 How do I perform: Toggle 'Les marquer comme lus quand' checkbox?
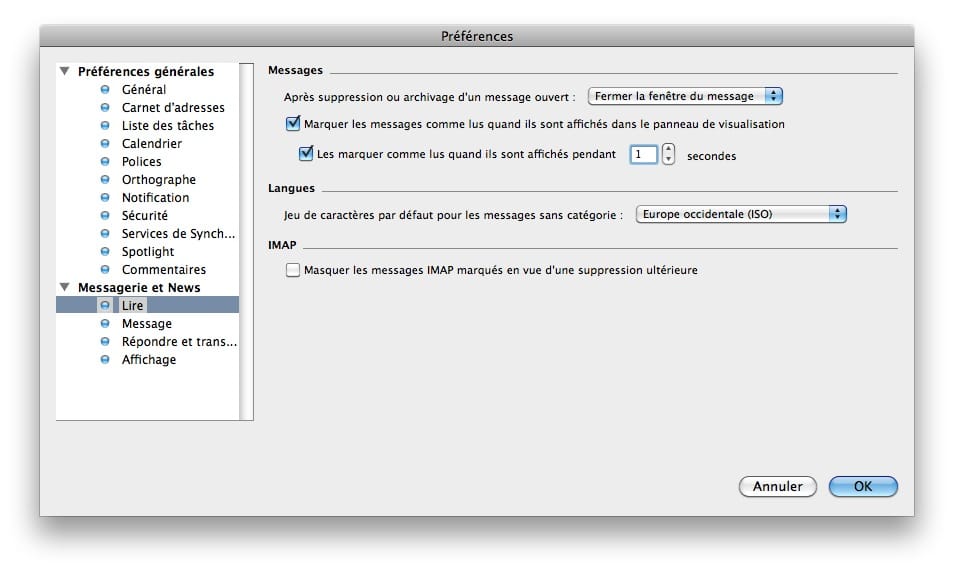305,153
